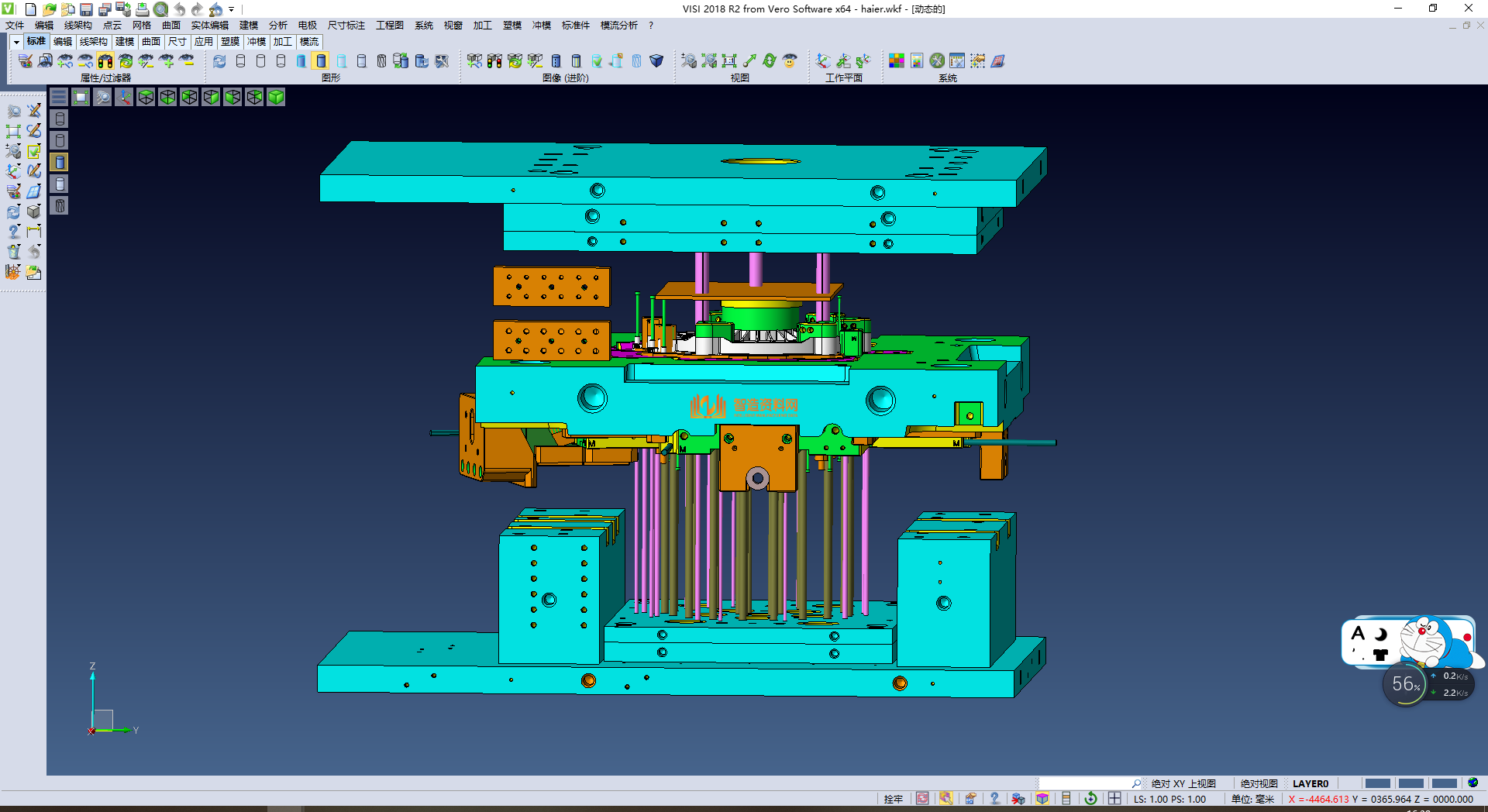Click the traffic light filter icon
Viewport: 1488px width, 812px height.
click(x=105, y=61)
